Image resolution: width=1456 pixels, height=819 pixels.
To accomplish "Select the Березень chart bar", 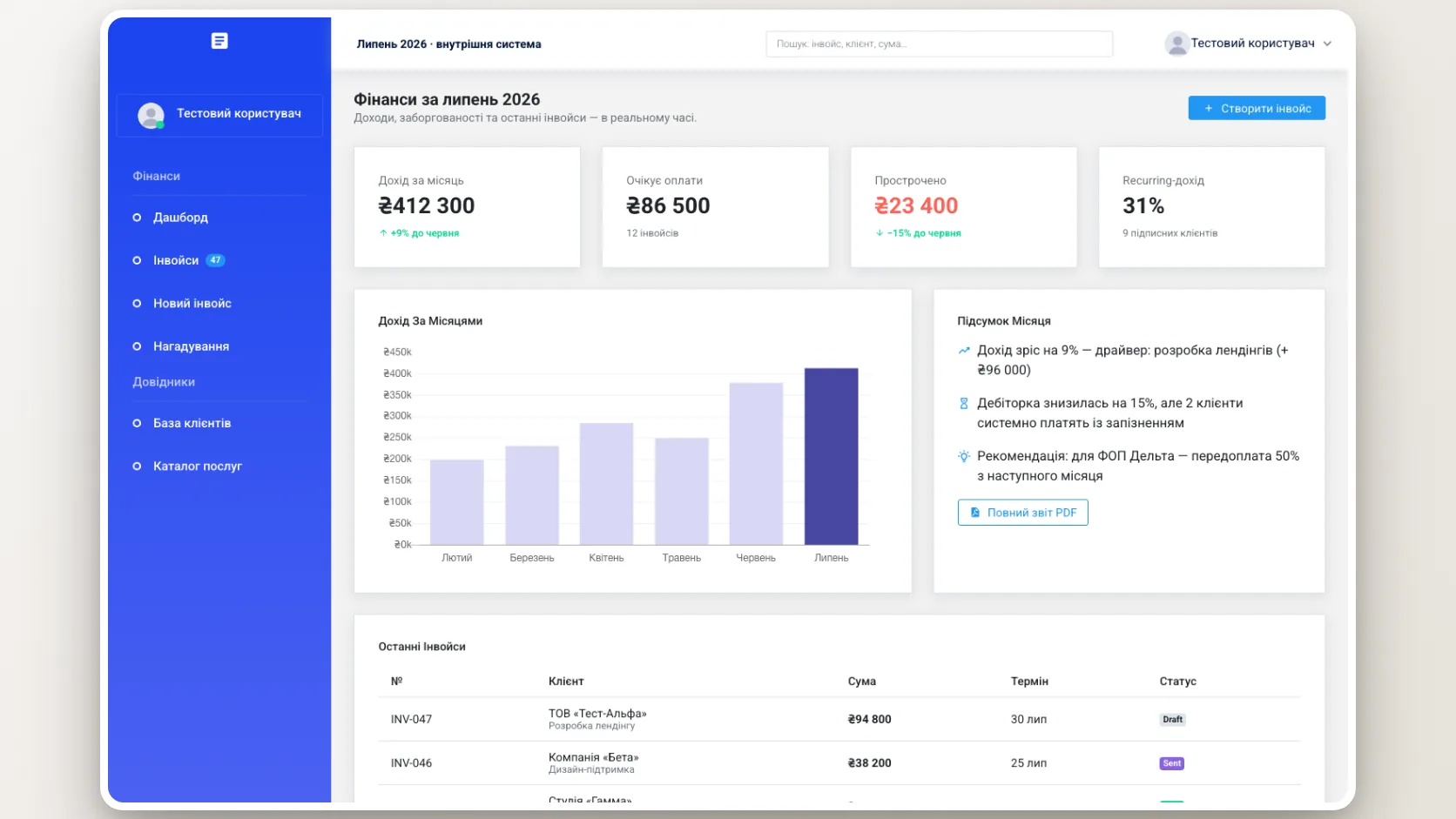I will click(x=532, y=495).
